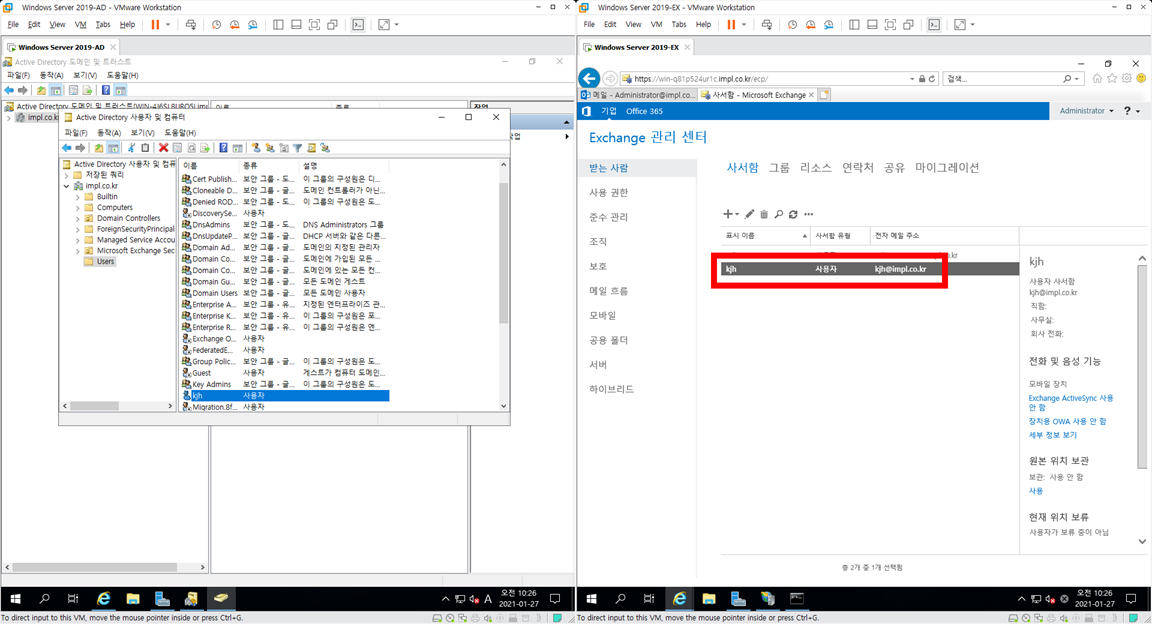1152x624 pixels.
Task: Click the search magnifier in Exchange mailbox toolbar
Action: (x=779, y=214)
